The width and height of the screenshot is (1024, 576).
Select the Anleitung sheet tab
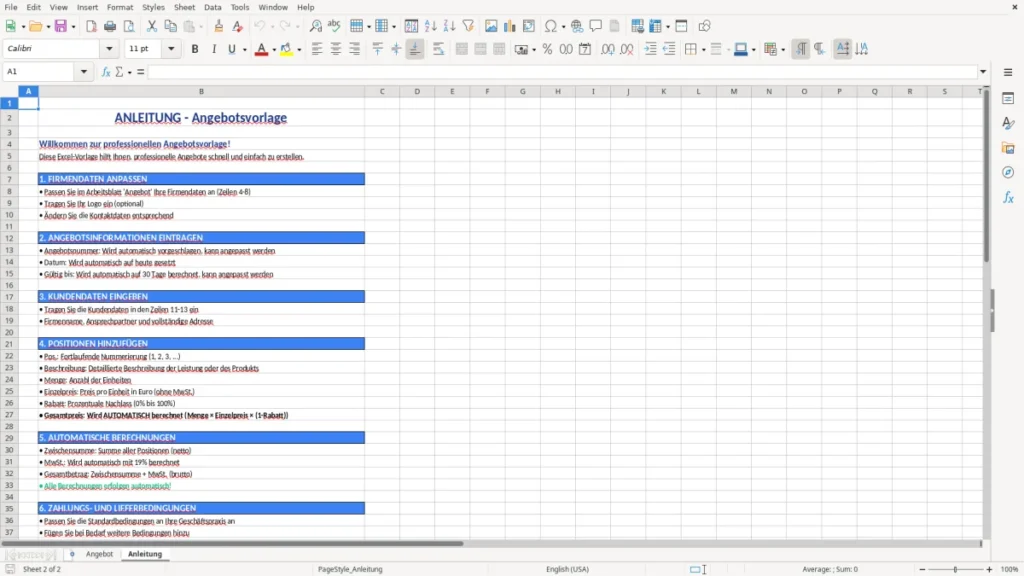tap(145, 554)
